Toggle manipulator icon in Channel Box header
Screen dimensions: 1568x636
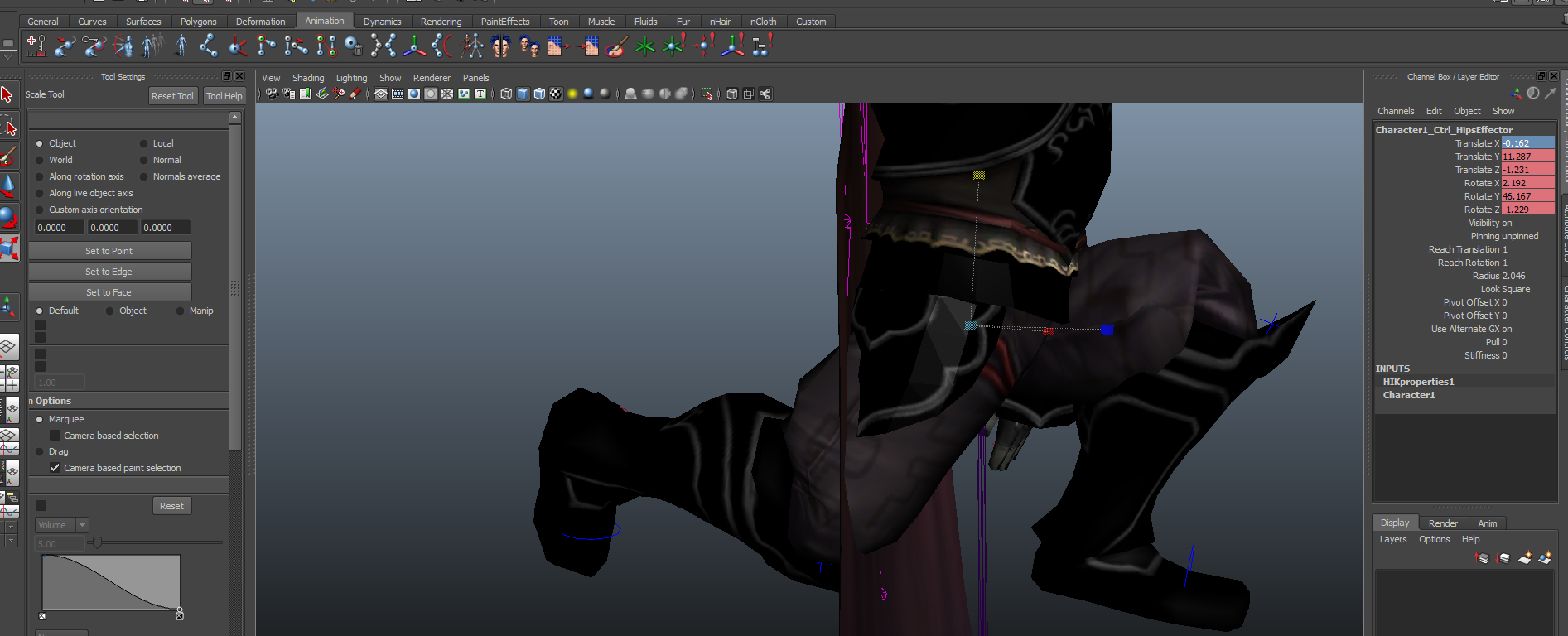coord(1517,94)
